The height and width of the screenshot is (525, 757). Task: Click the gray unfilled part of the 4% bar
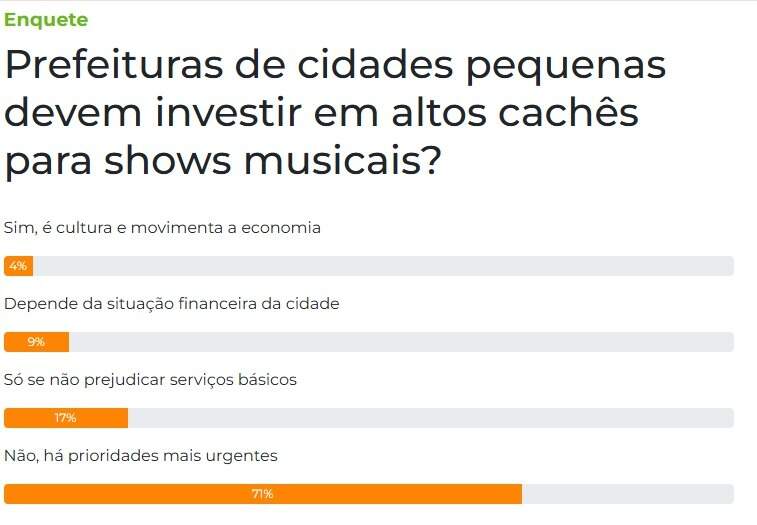click(380, 266)
